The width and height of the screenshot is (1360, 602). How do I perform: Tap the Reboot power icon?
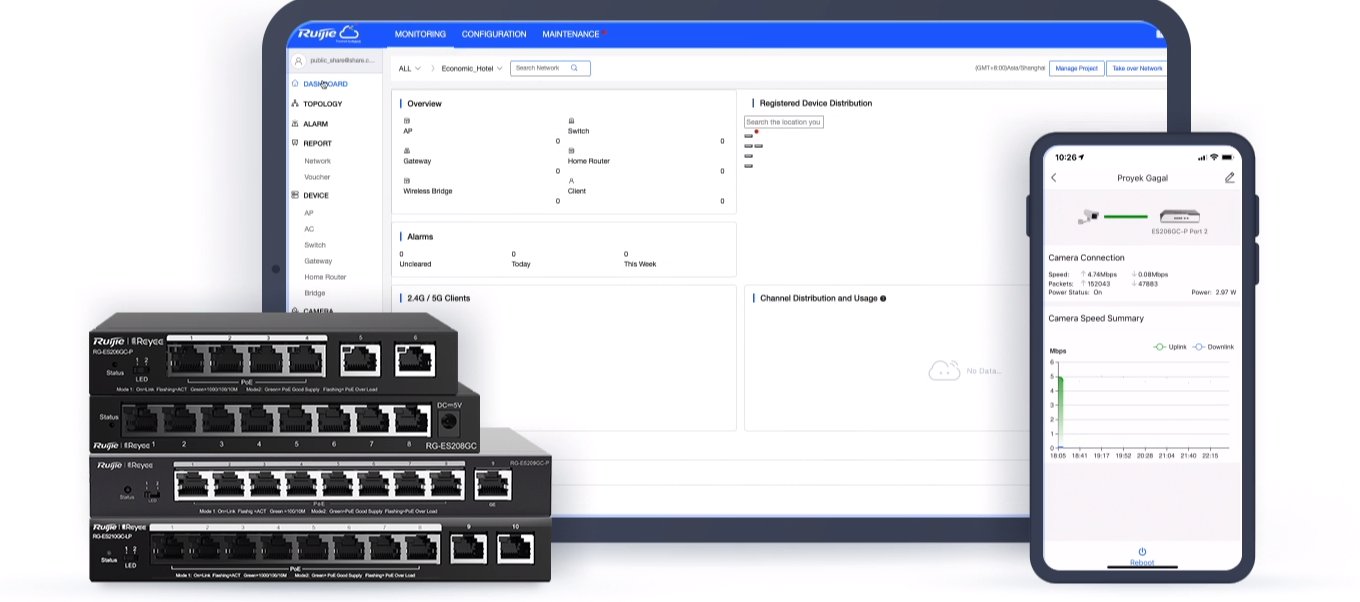tap(1142, 552)
